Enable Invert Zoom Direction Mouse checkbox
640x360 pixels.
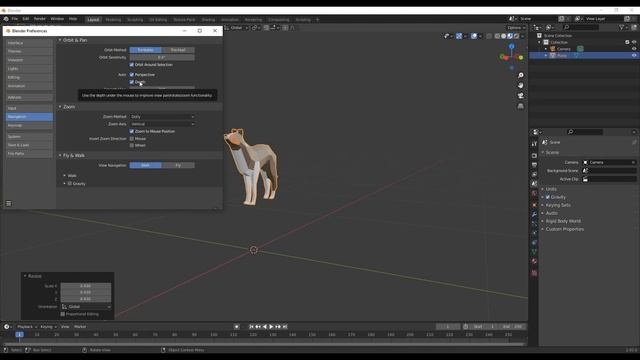coord(131,138)
